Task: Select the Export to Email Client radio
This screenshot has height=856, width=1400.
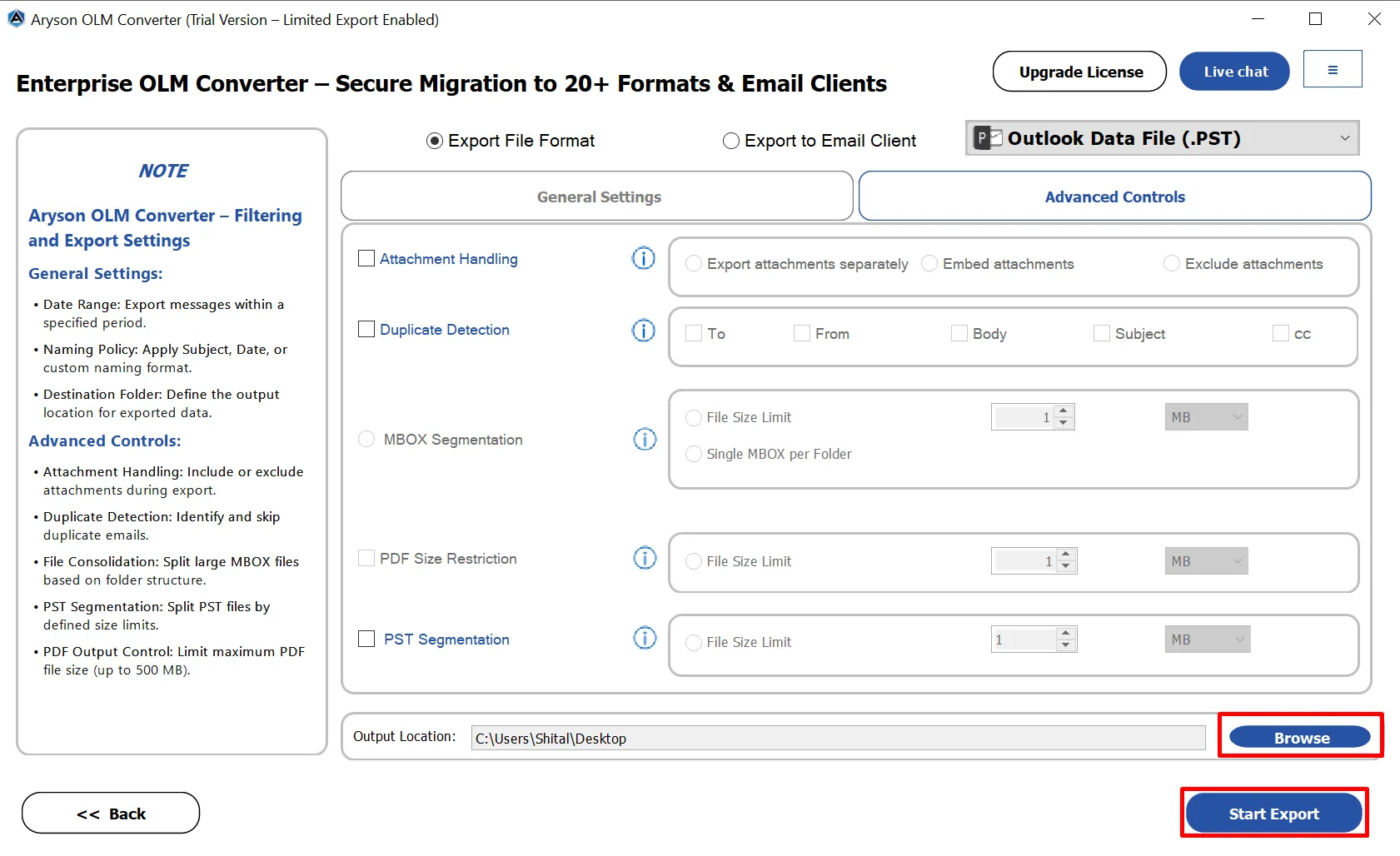Action: click(x=731, y=141)
